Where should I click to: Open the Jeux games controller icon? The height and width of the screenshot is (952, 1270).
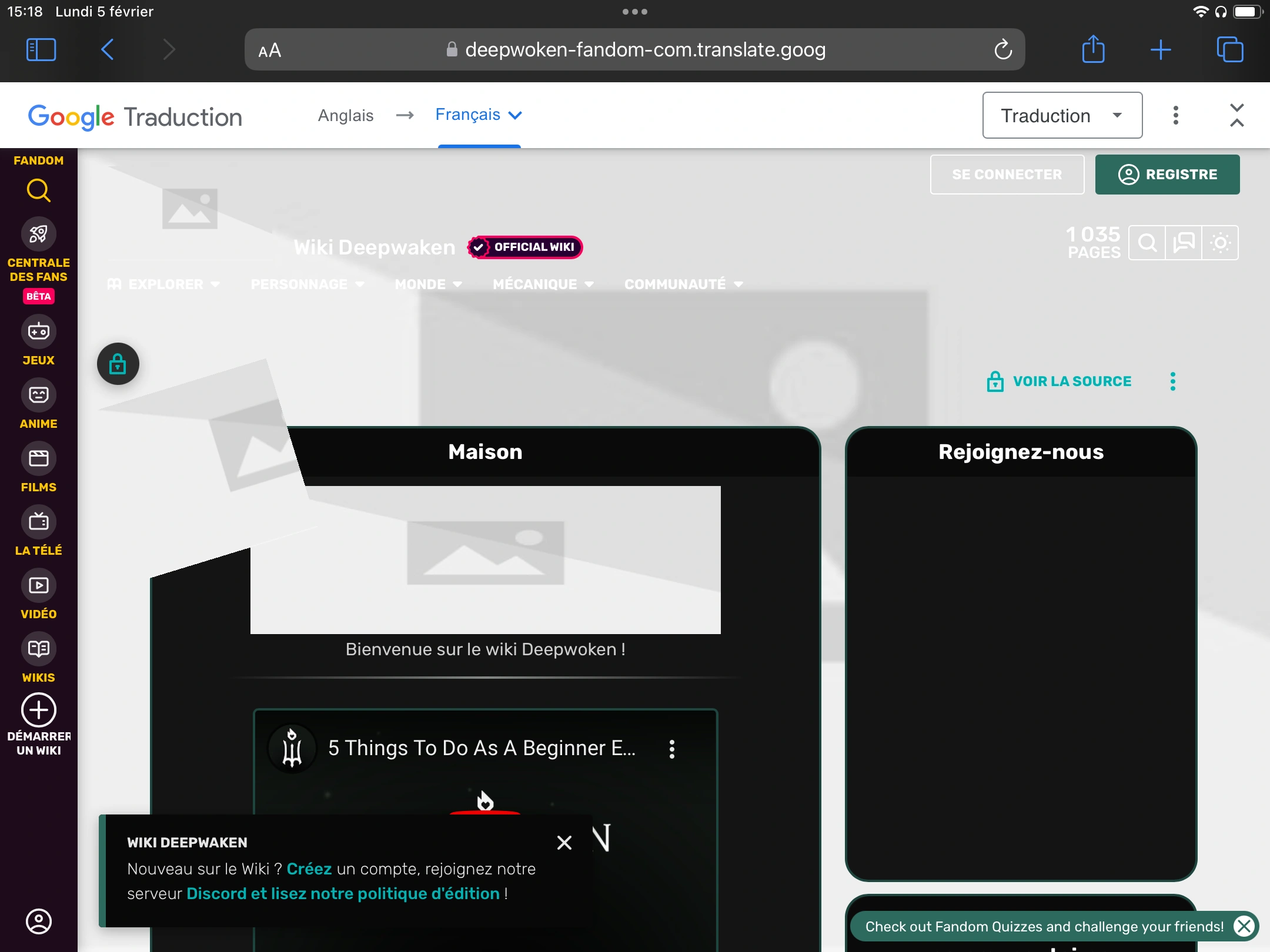coord(39,331)
